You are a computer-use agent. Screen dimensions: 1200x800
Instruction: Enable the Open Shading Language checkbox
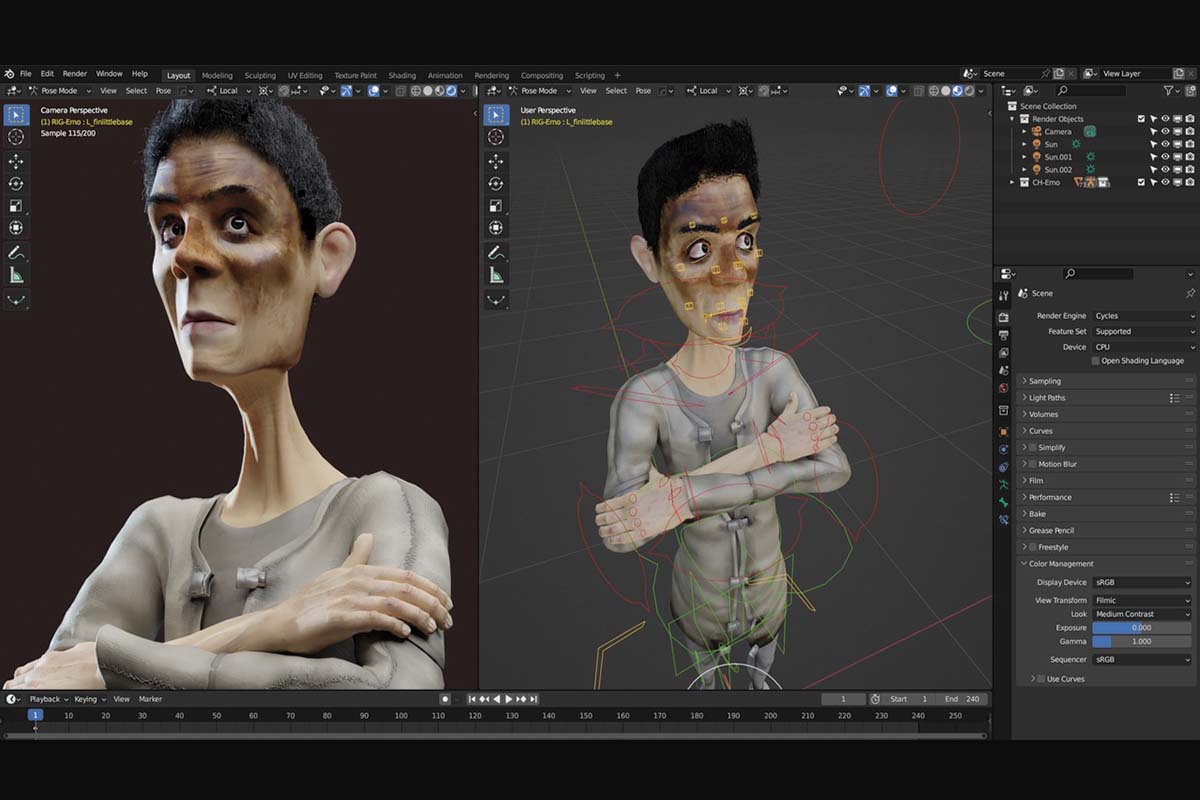click(x=1096, y=361)
